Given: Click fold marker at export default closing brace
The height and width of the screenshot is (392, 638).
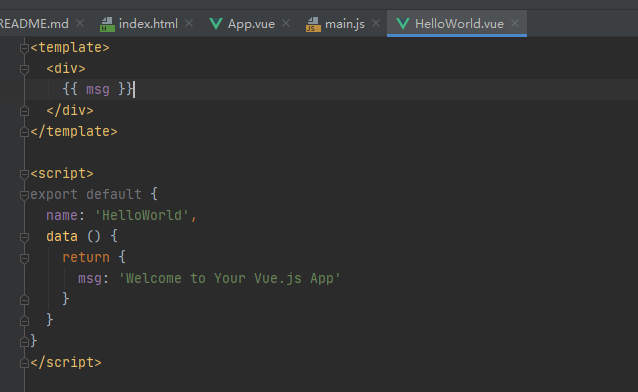Looking at the screenshot, I should pos(24,342).
